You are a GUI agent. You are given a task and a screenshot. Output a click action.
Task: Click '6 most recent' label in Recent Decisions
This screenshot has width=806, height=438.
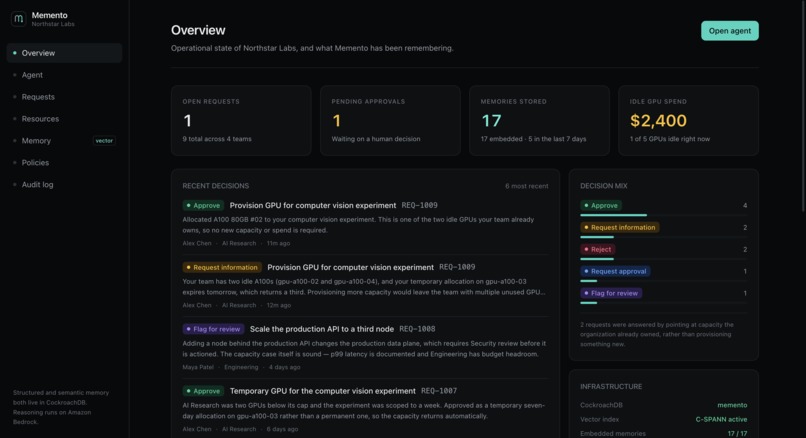pos(526,186)
